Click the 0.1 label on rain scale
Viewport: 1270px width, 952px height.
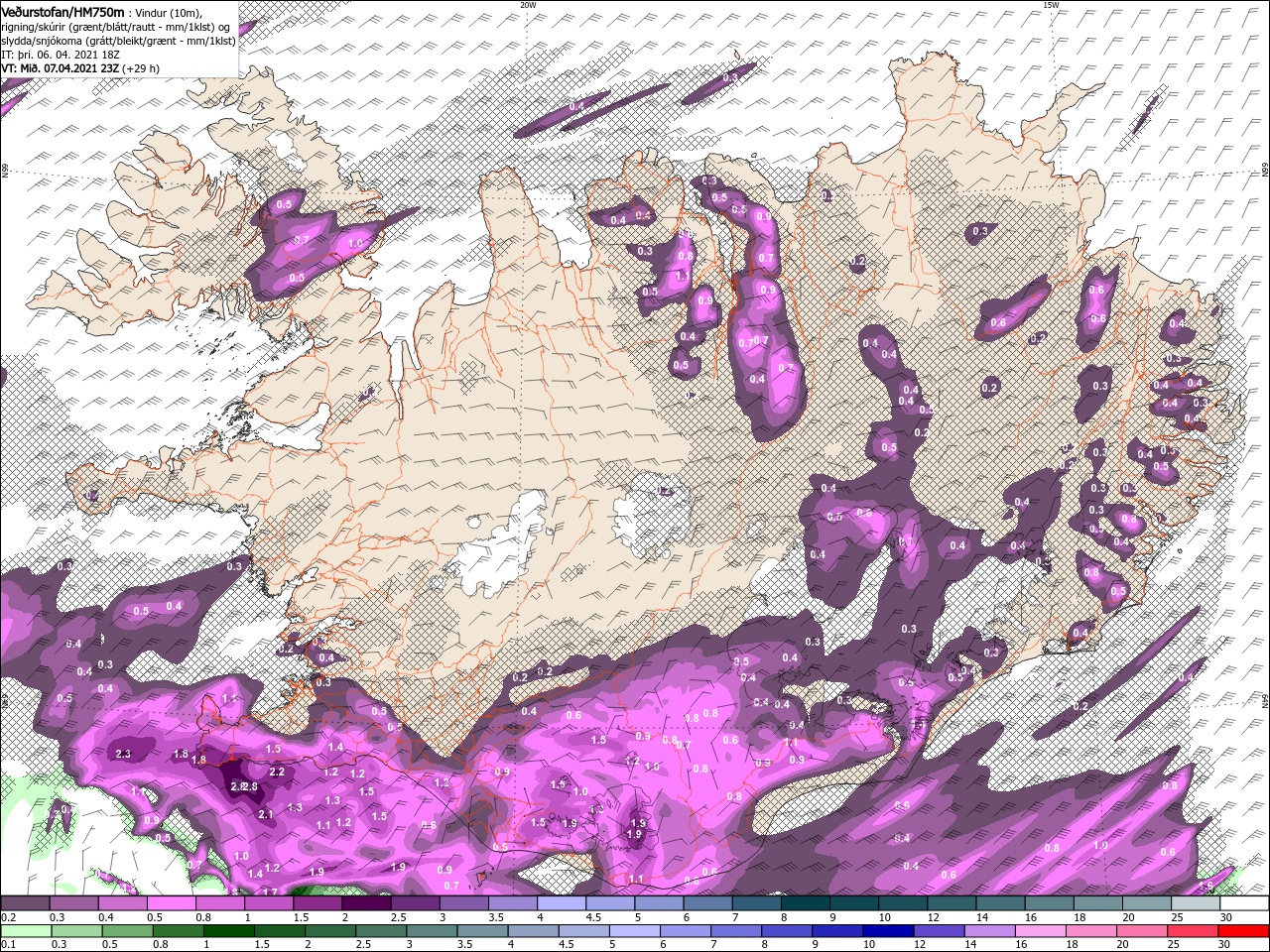[8, 944]
